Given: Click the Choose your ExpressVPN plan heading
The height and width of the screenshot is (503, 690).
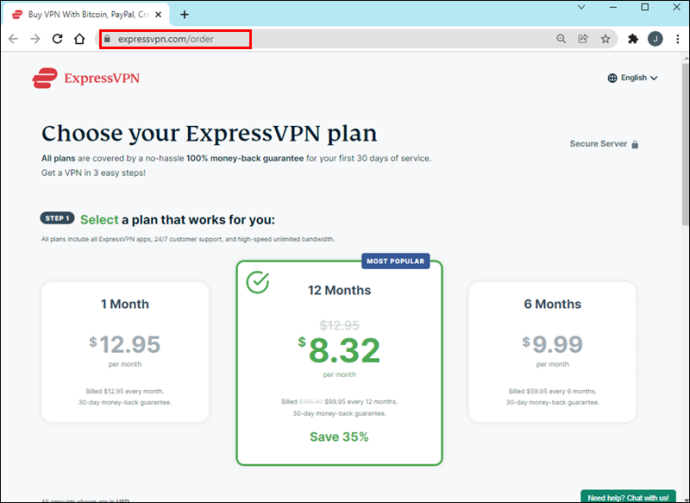Looking at the screenshot, I should (x=209, y=133).
